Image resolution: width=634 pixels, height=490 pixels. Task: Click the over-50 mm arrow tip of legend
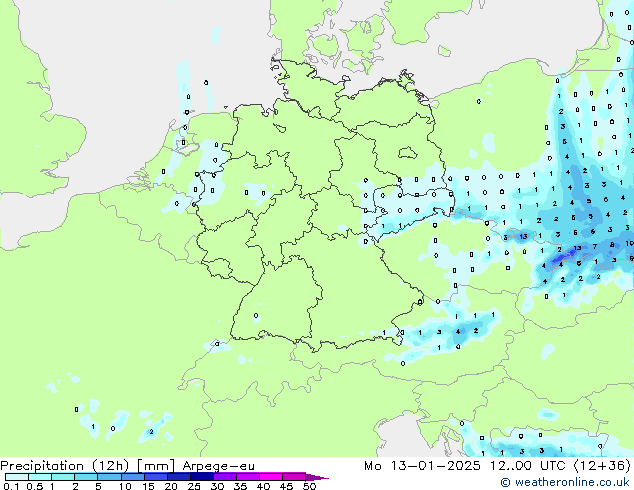pyautogui.click(x=317, y=477)
